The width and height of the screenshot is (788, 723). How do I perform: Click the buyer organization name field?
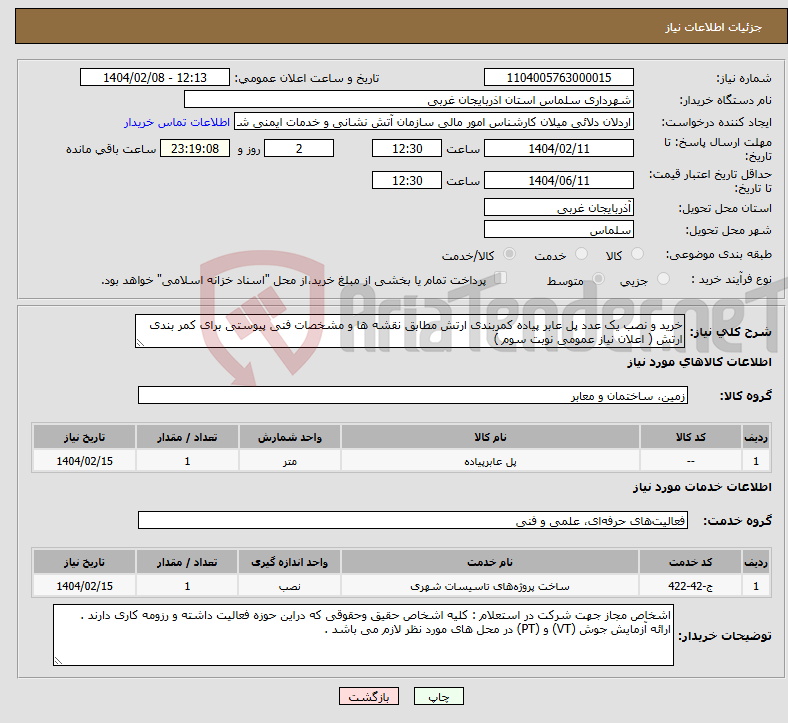pyautogui.click(x=409, y=99)
